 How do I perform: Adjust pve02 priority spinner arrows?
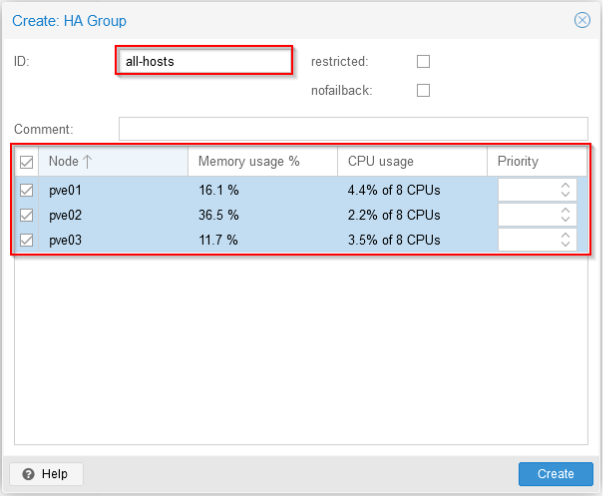point(566,215)
